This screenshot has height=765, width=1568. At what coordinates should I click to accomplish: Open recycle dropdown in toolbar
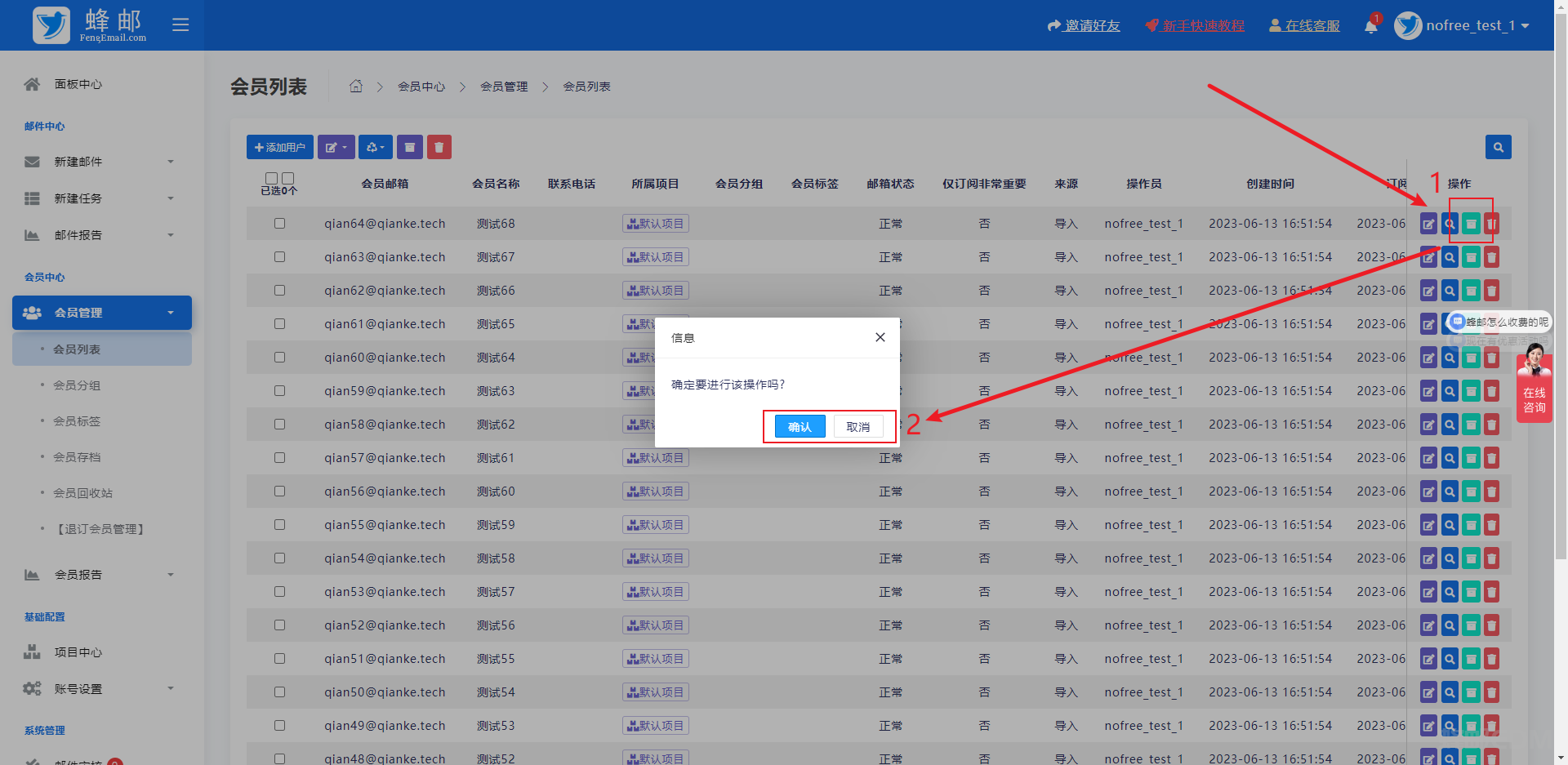click(376, 147)
